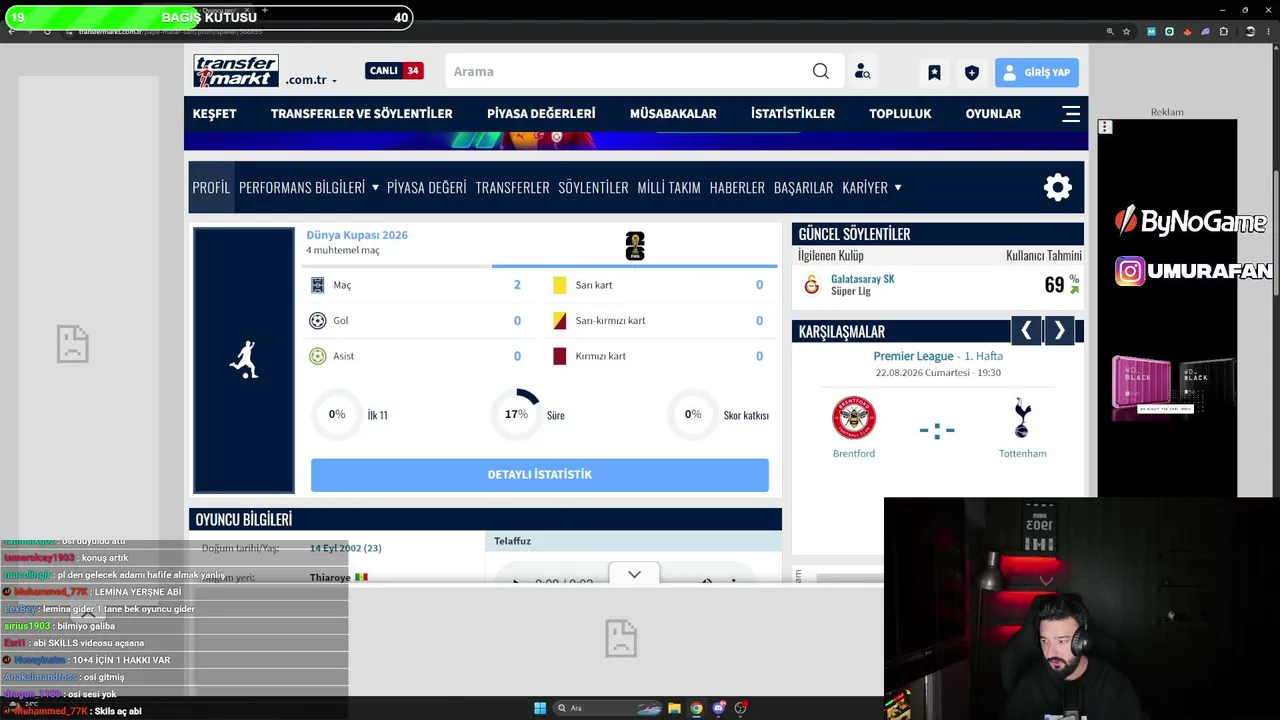The image size is (1280, 720).
Task: Open Google Chrome from the taskbar
Action: 696,708
